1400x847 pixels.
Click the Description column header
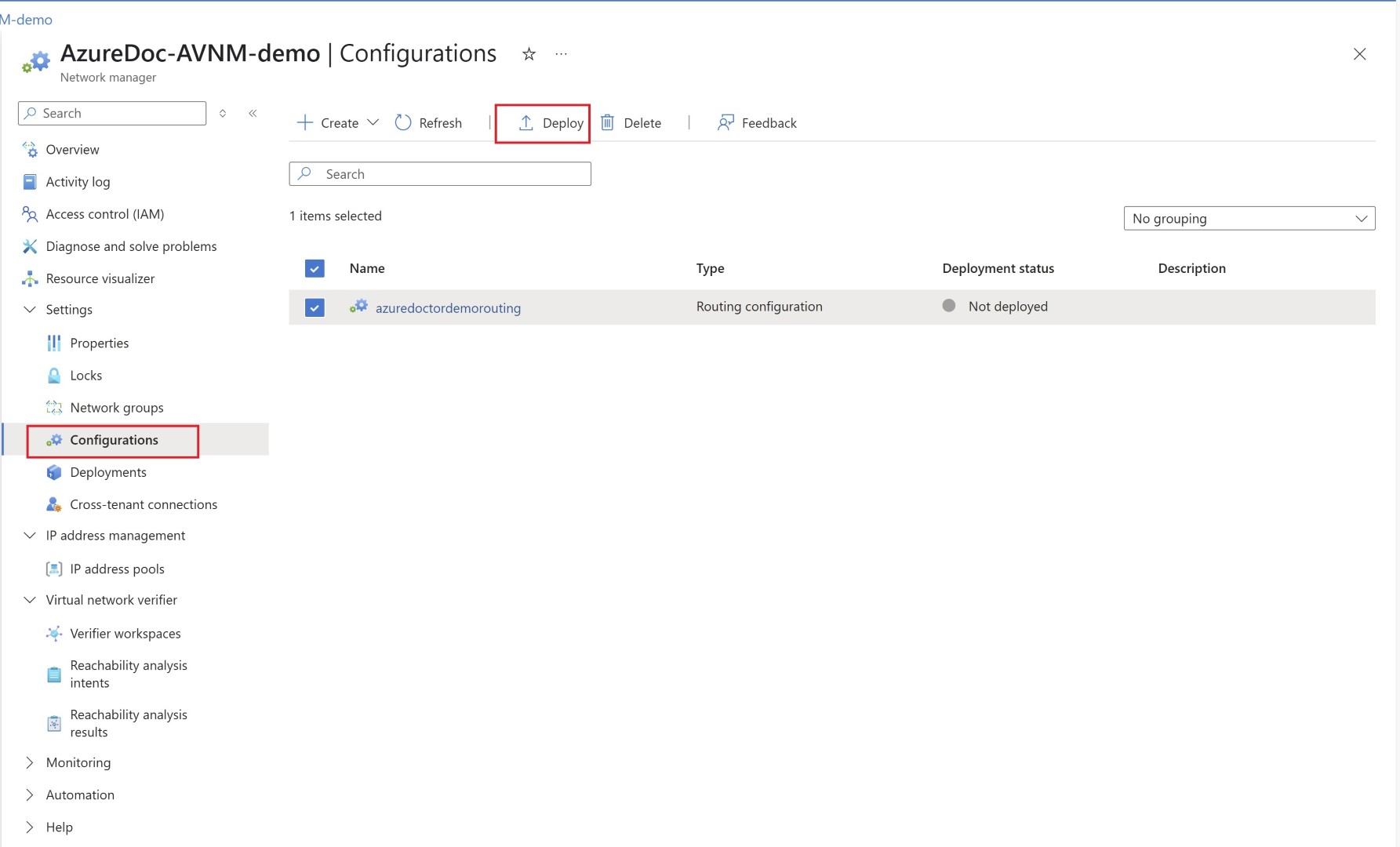pyautogui.click(x=1191, y=268)
